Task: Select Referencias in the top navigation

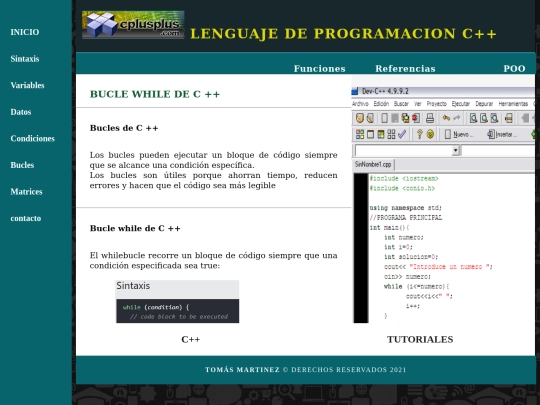Action: click(405, 69)
